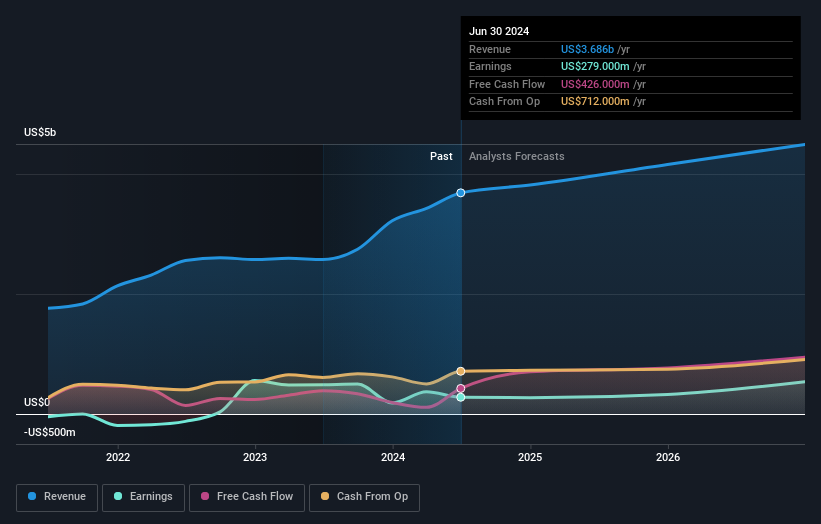
Task: Click the US$3.686b revenue value
Action: coord(587,49)
